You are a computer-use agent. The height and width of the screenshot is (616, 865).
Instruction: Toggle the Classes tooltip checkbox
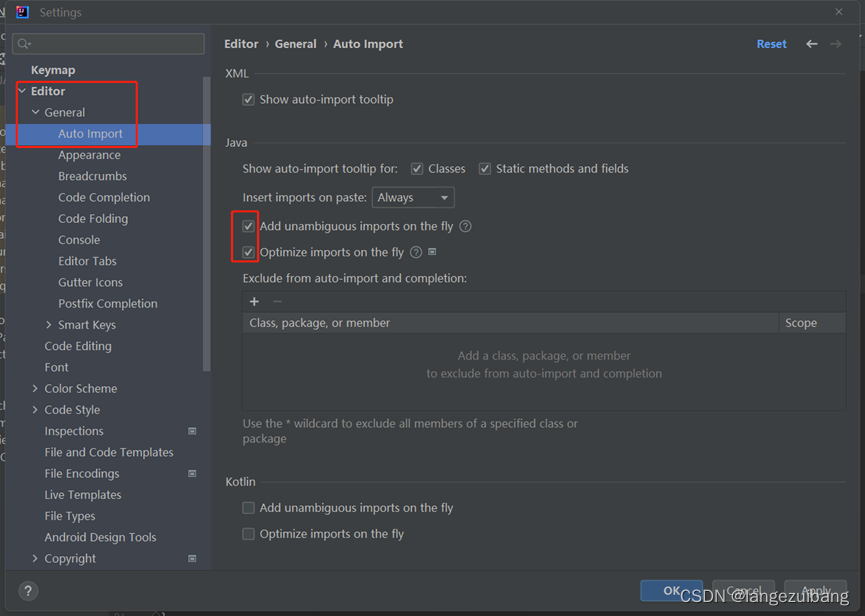tap(417, 169)
